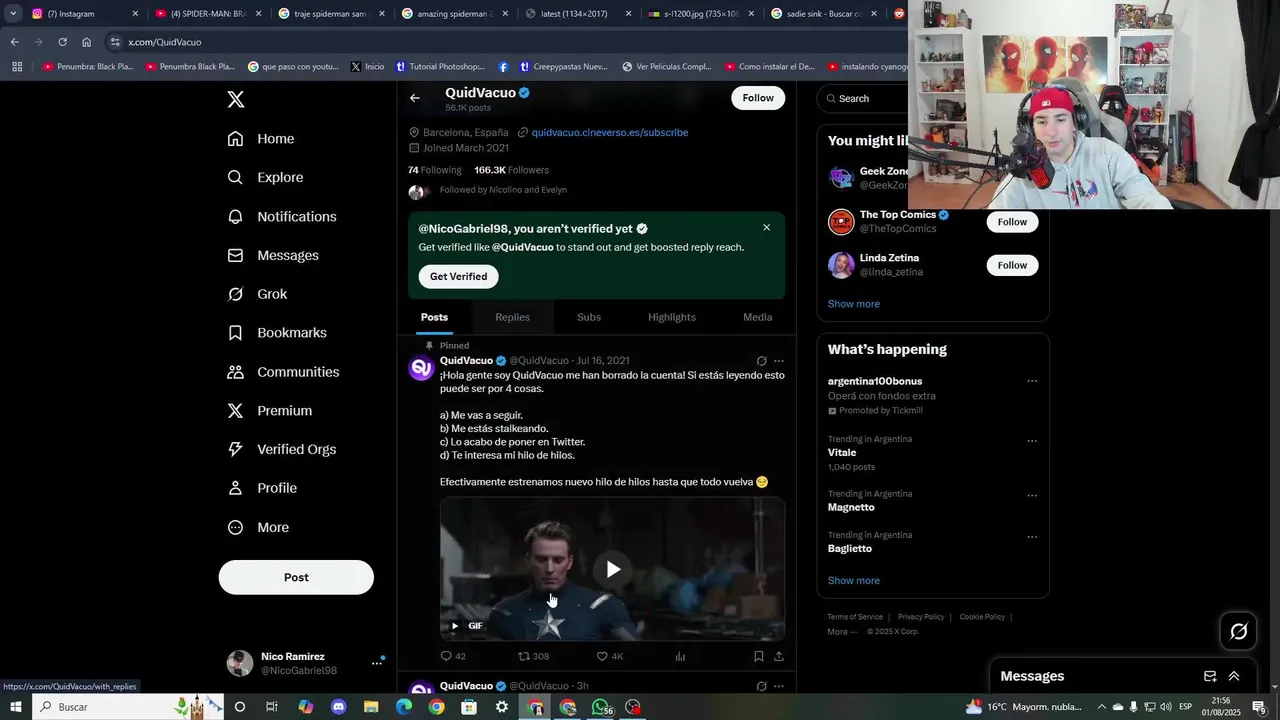
Task: Dismiss the verification banner with X
Action: pyautogui.click(x=767, y=228)
